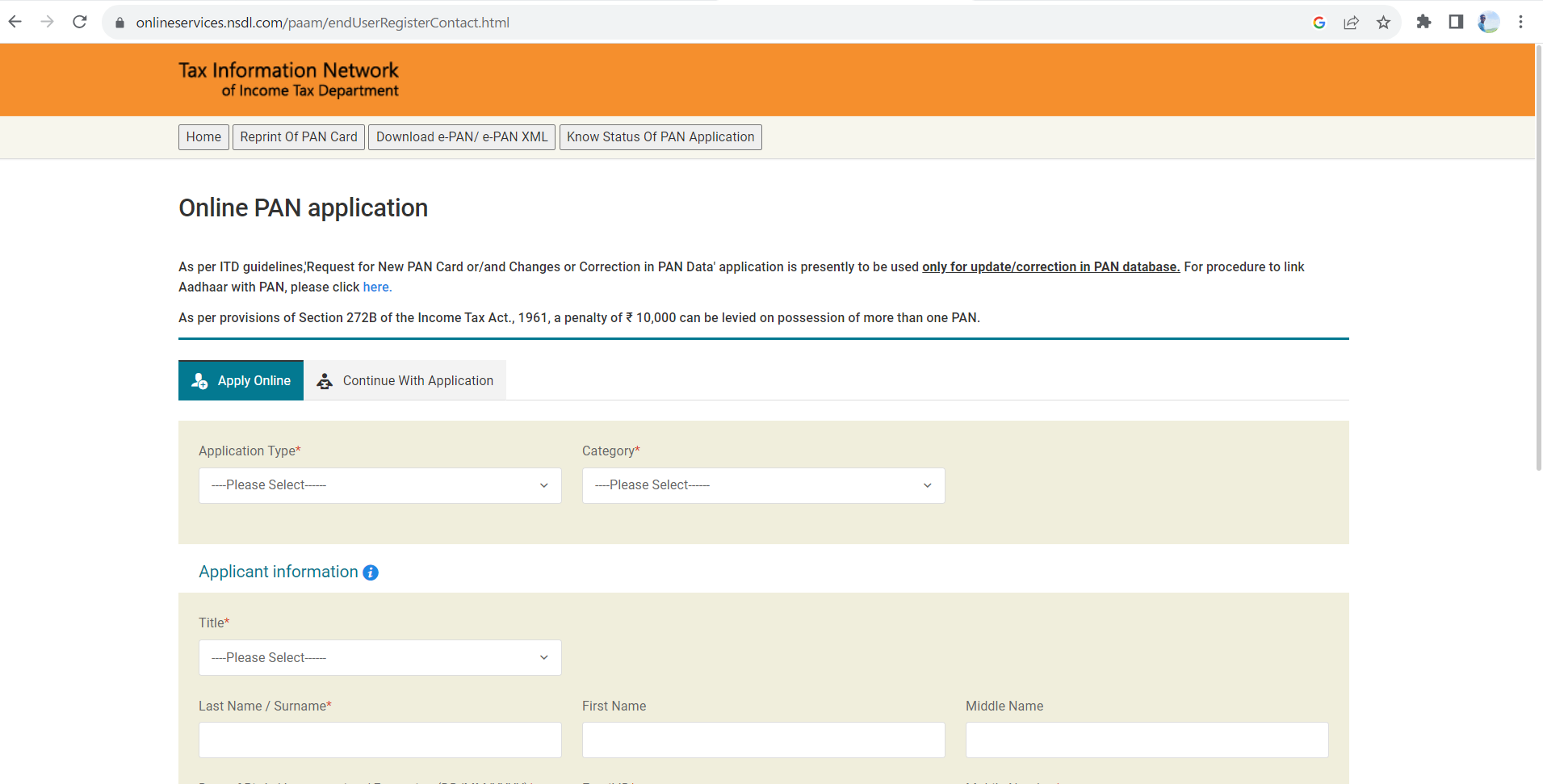Click Know Status Of PAN Application
The height and width of the screenshot is (784, 1543).
click(660, 137)
